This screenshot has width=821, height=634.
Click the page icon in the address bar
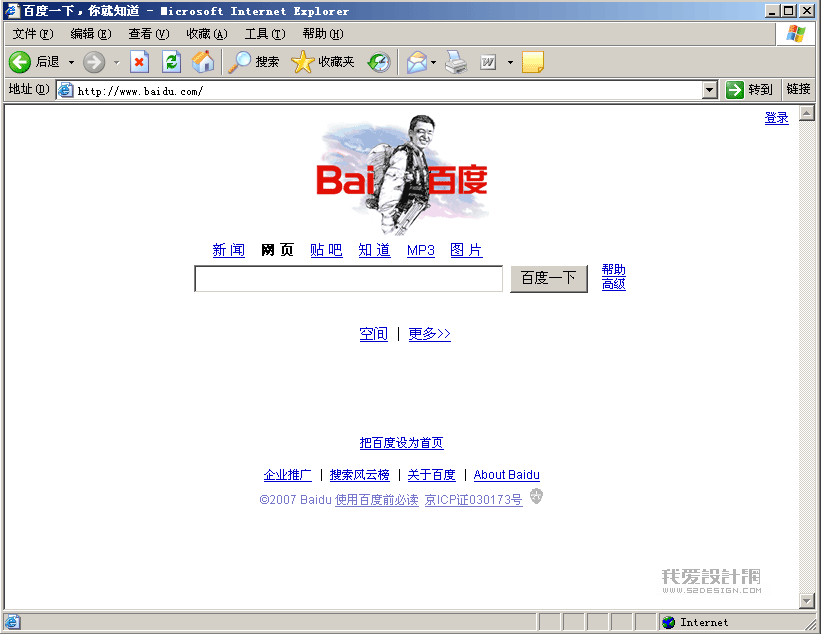65,91
